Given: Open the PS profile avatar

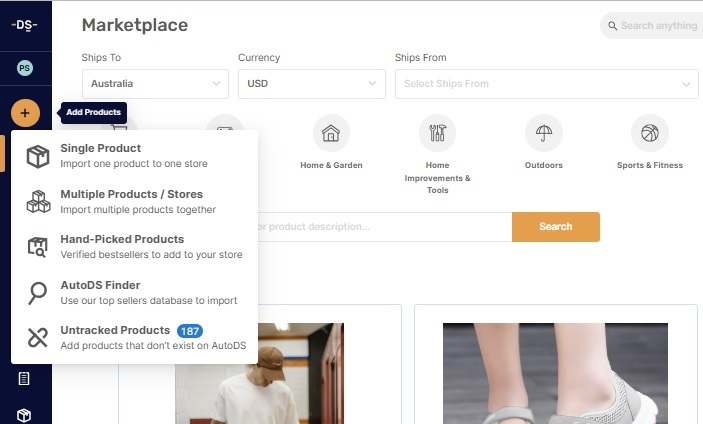Looking at the screenshot, I should pos(25,68).
